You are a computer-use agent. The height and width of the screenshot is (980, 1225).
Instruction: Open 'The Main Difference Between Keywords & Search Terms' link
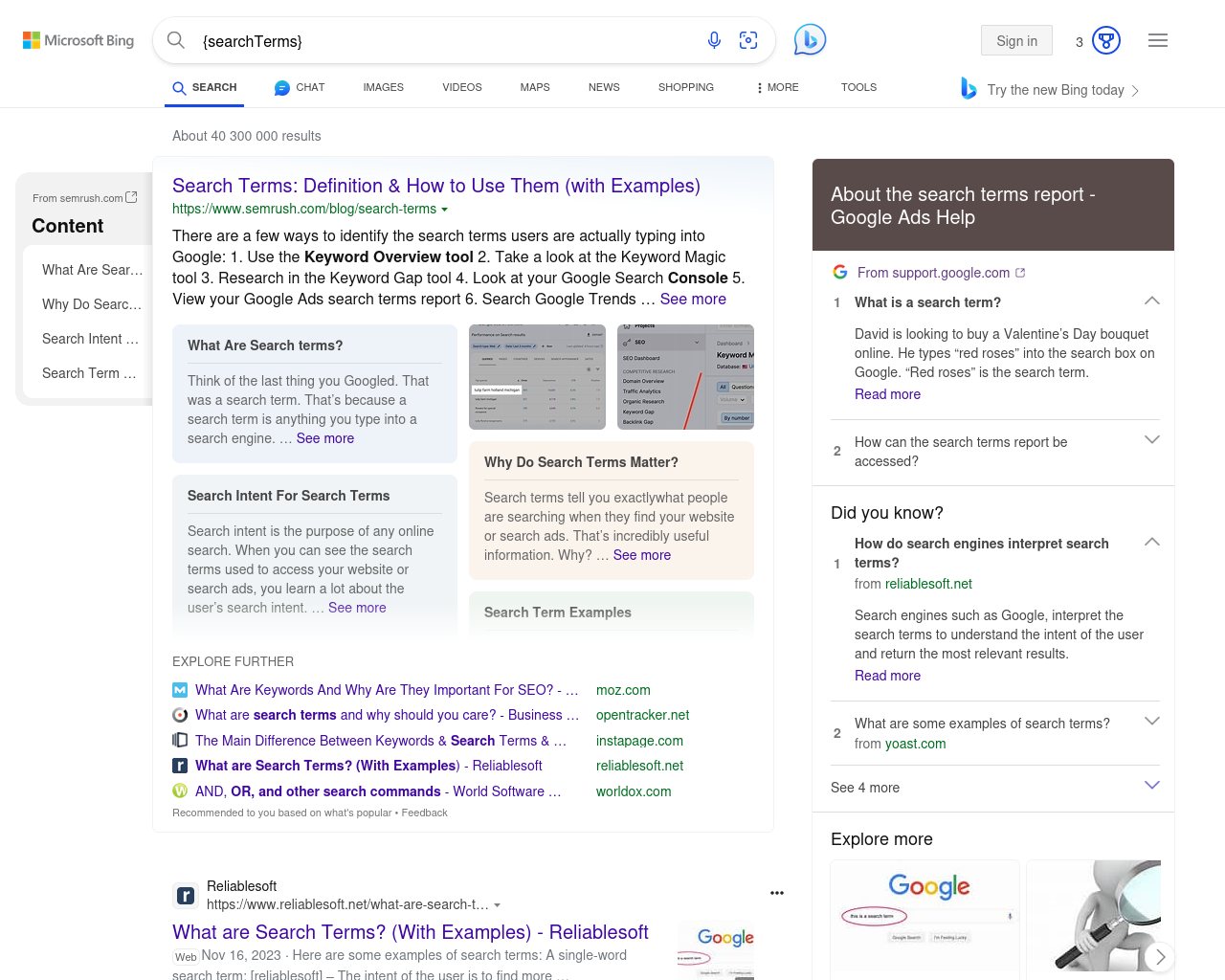[x=381, y=741]
